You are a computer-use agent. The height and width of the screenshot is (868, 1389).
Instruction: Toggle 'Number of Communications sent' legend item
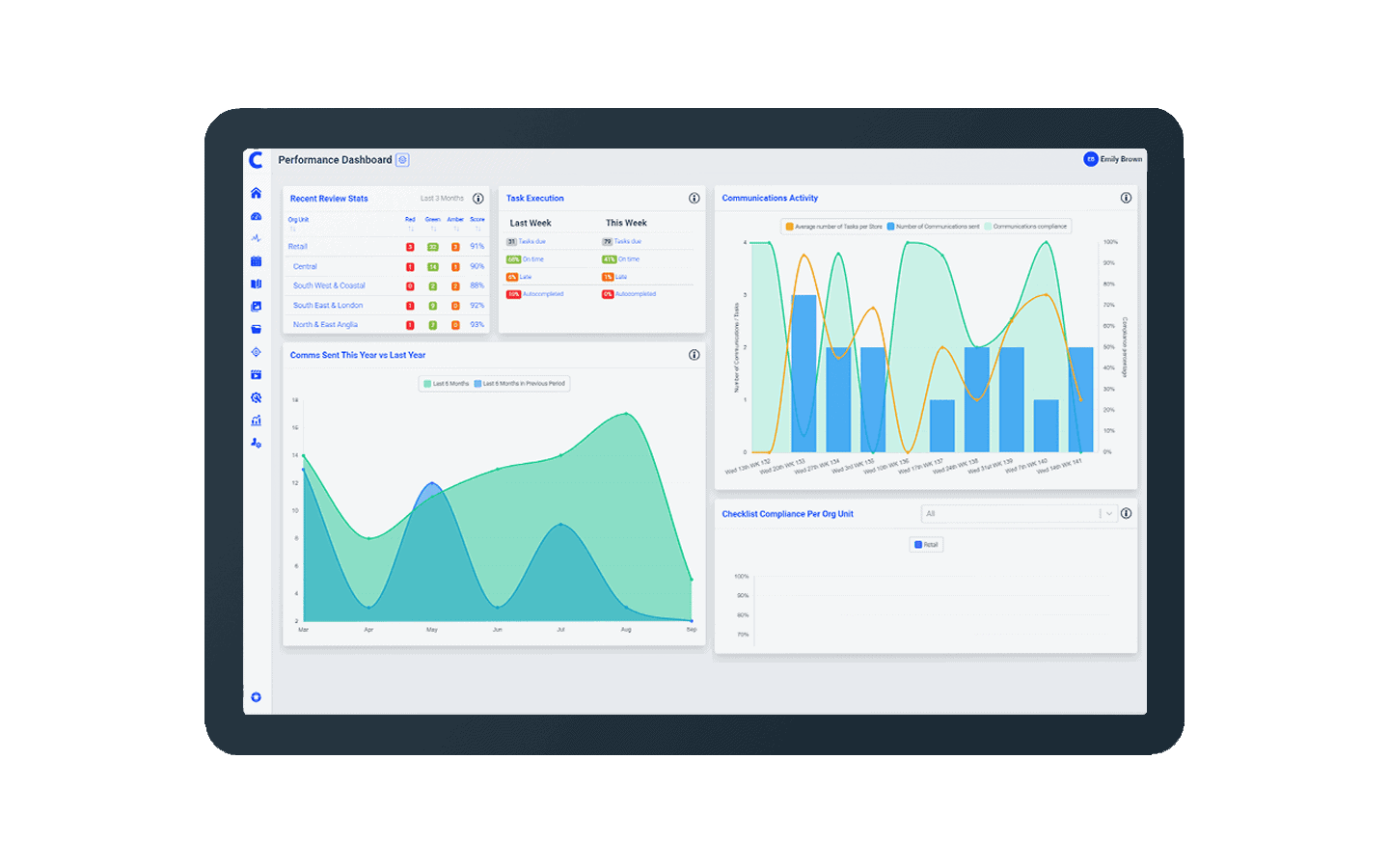(933, 227)
